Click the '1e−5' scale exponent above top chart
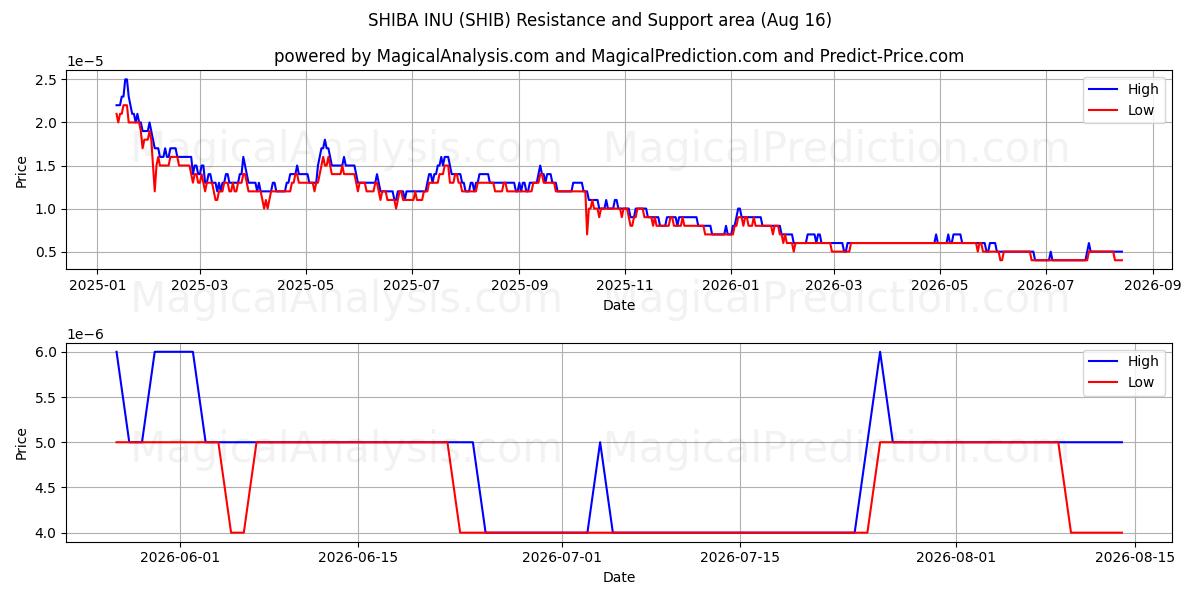1200x600 pixels. (85, 61)
